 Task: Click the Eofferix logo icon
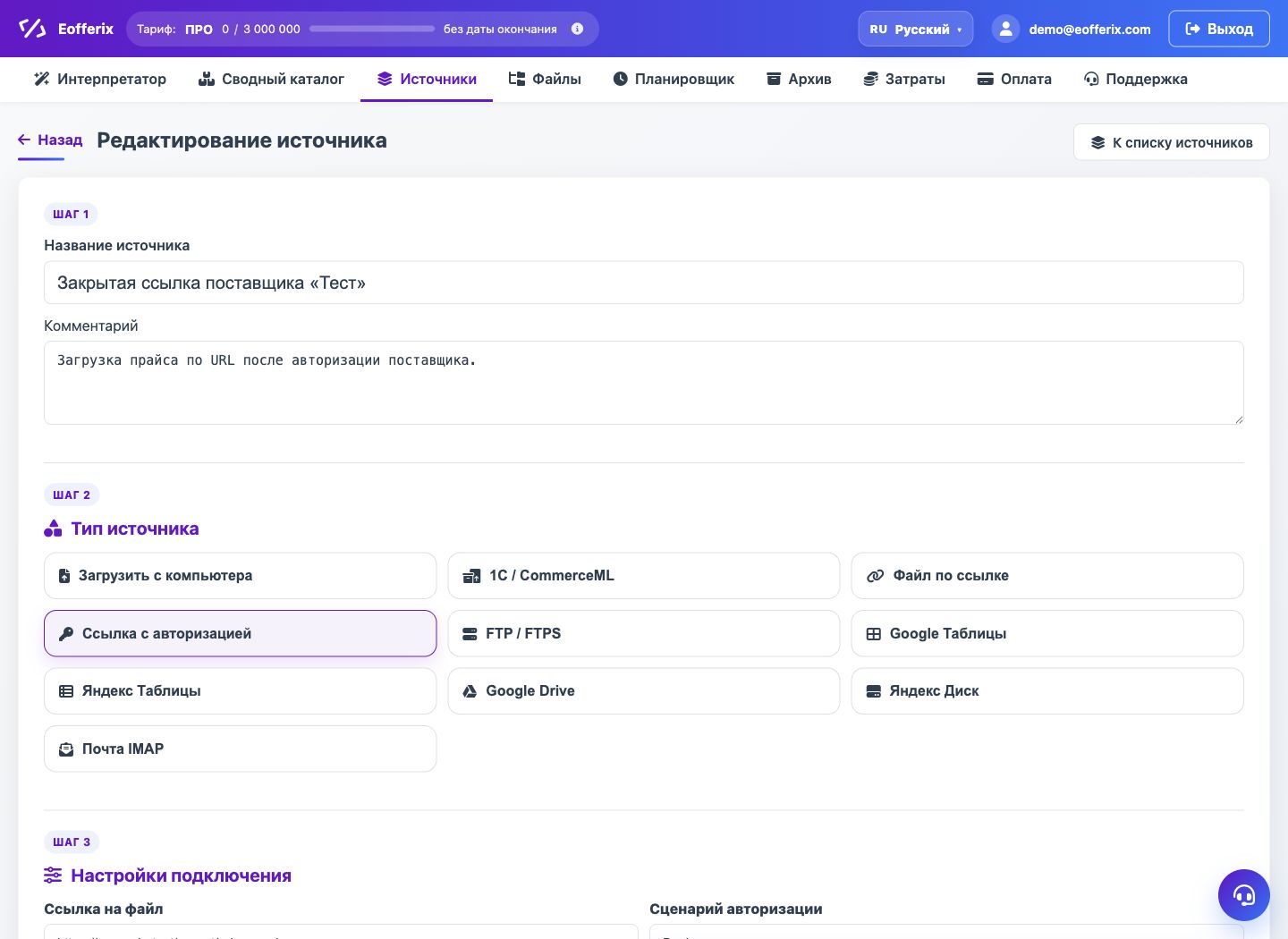(x=32, y=29)
